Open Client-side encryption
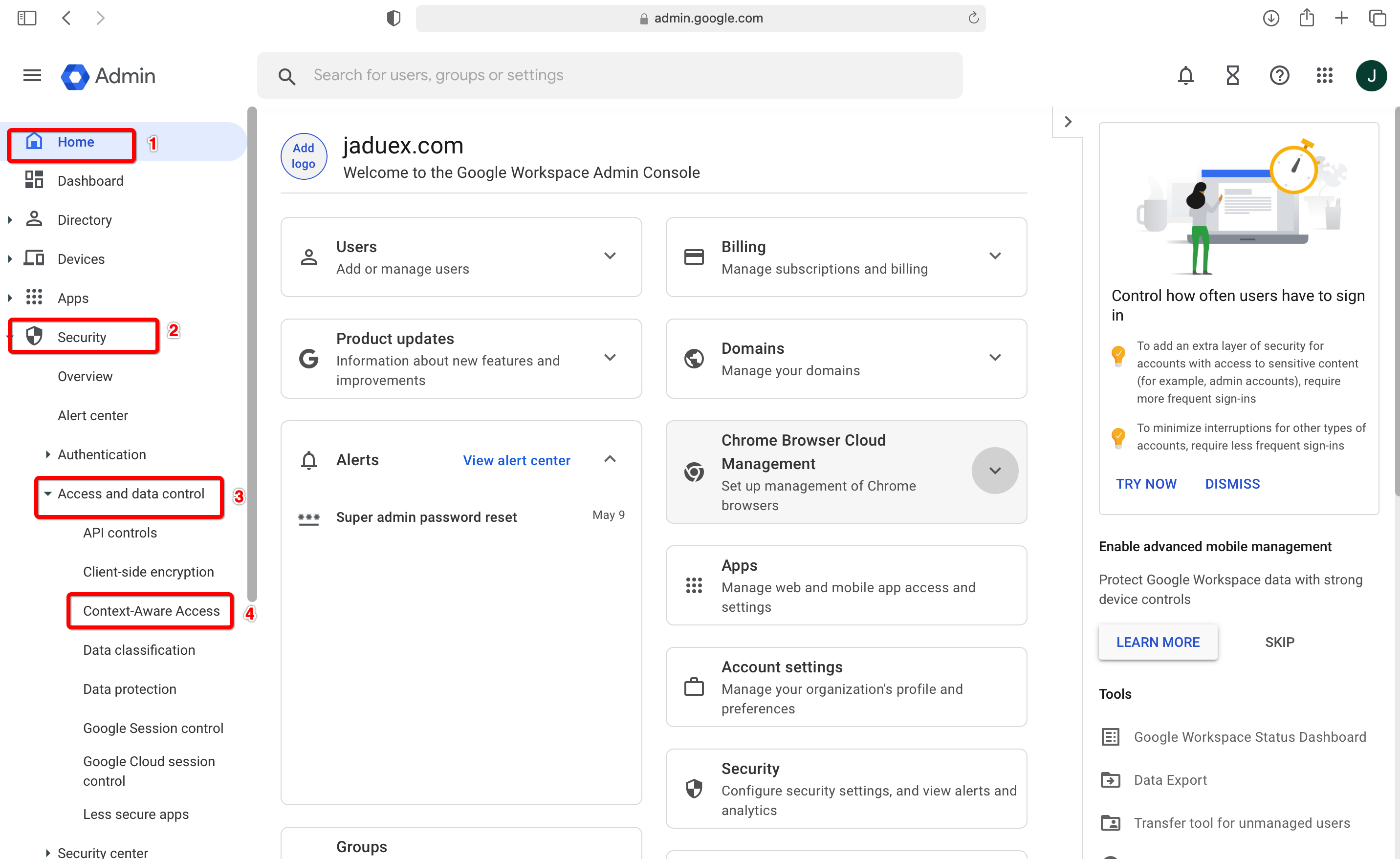 [148, 572]
